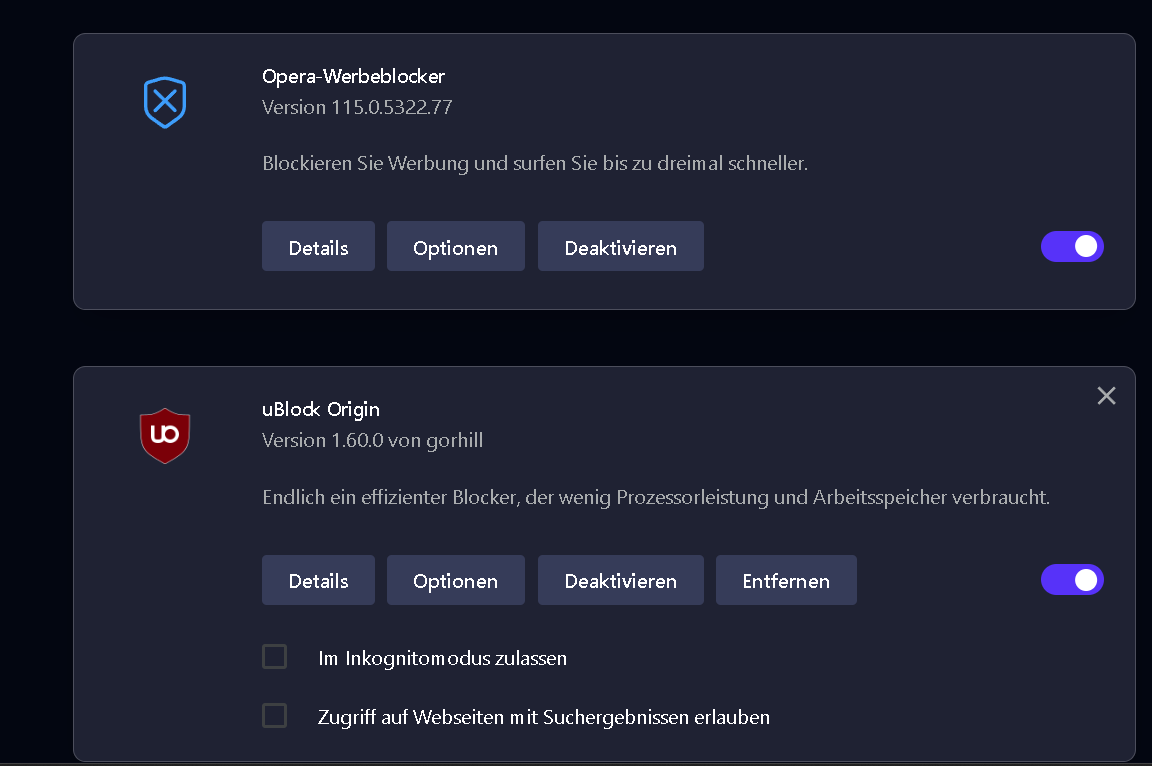
Task: Toggle off the uBlock Origin switch
Action: pos(1072,580)
